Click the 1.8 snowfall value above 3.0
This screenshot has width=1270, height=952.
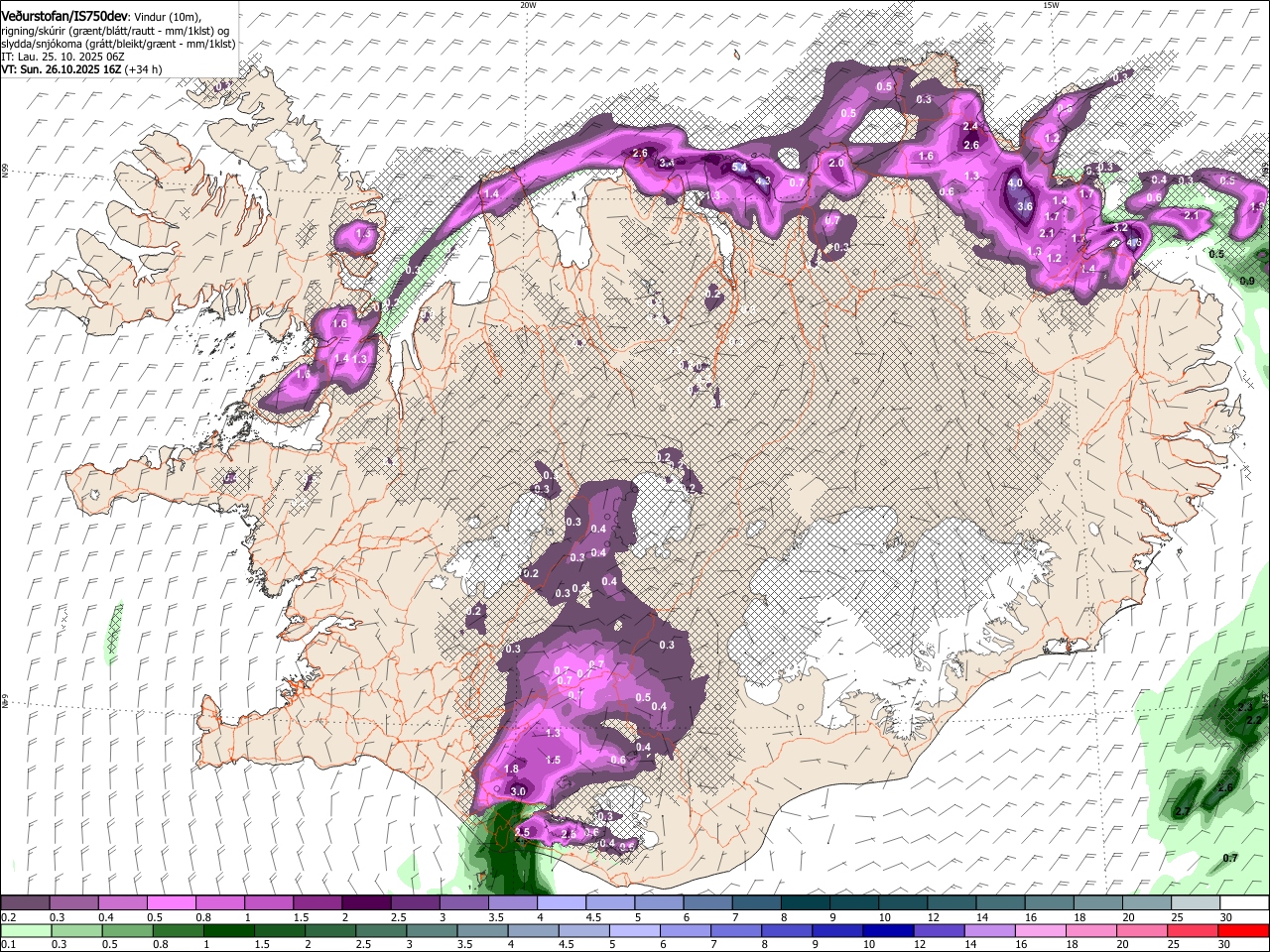click(512, 770)
